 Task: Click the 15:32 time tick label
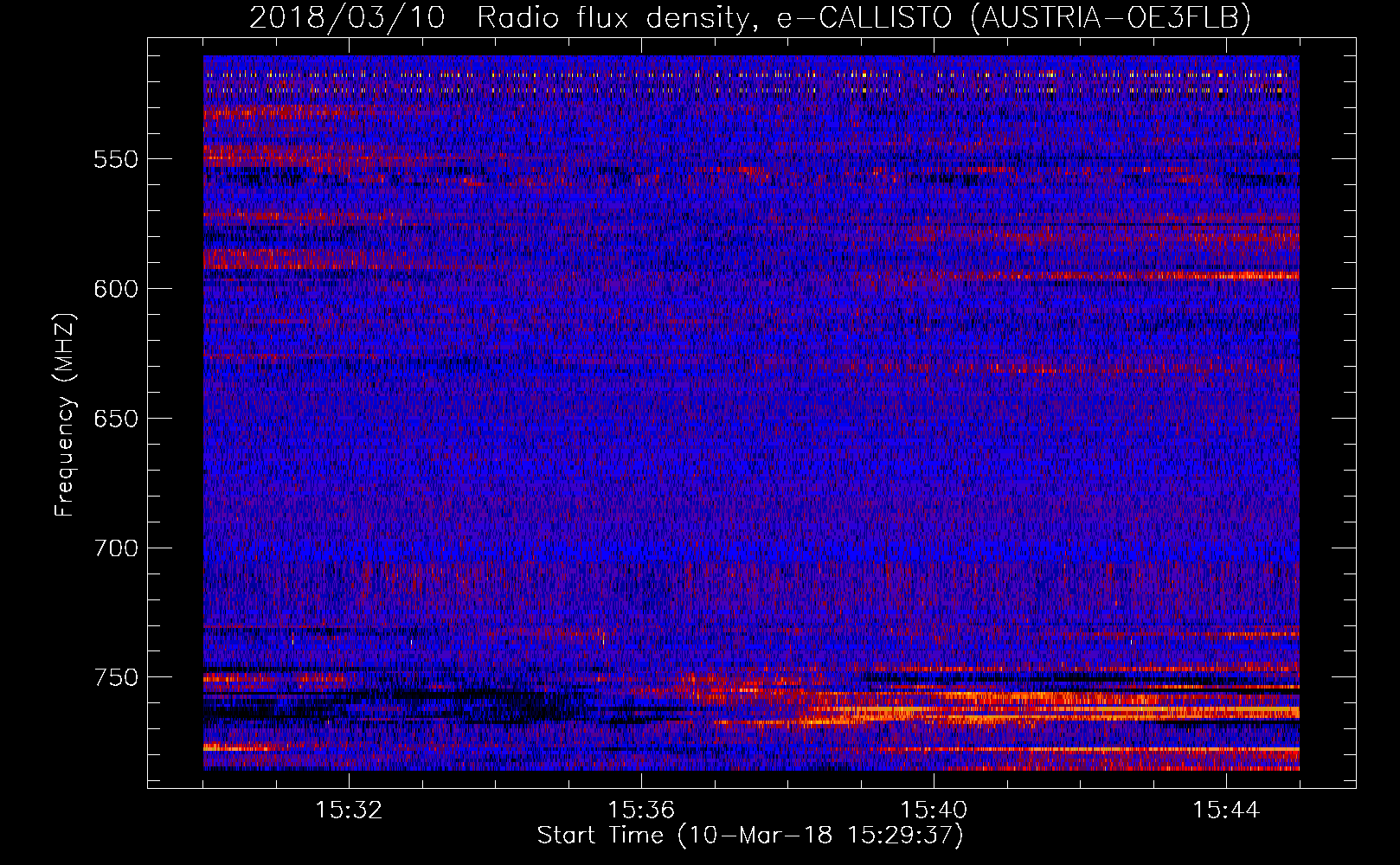[x=349, y=810]
